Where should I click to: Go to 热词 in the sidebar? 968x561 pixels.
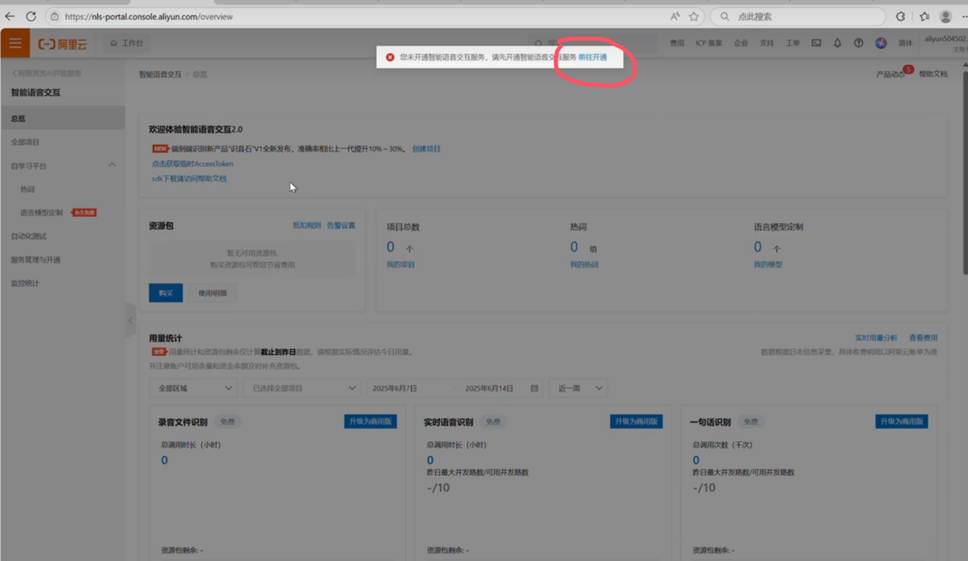tap(28, 189)
